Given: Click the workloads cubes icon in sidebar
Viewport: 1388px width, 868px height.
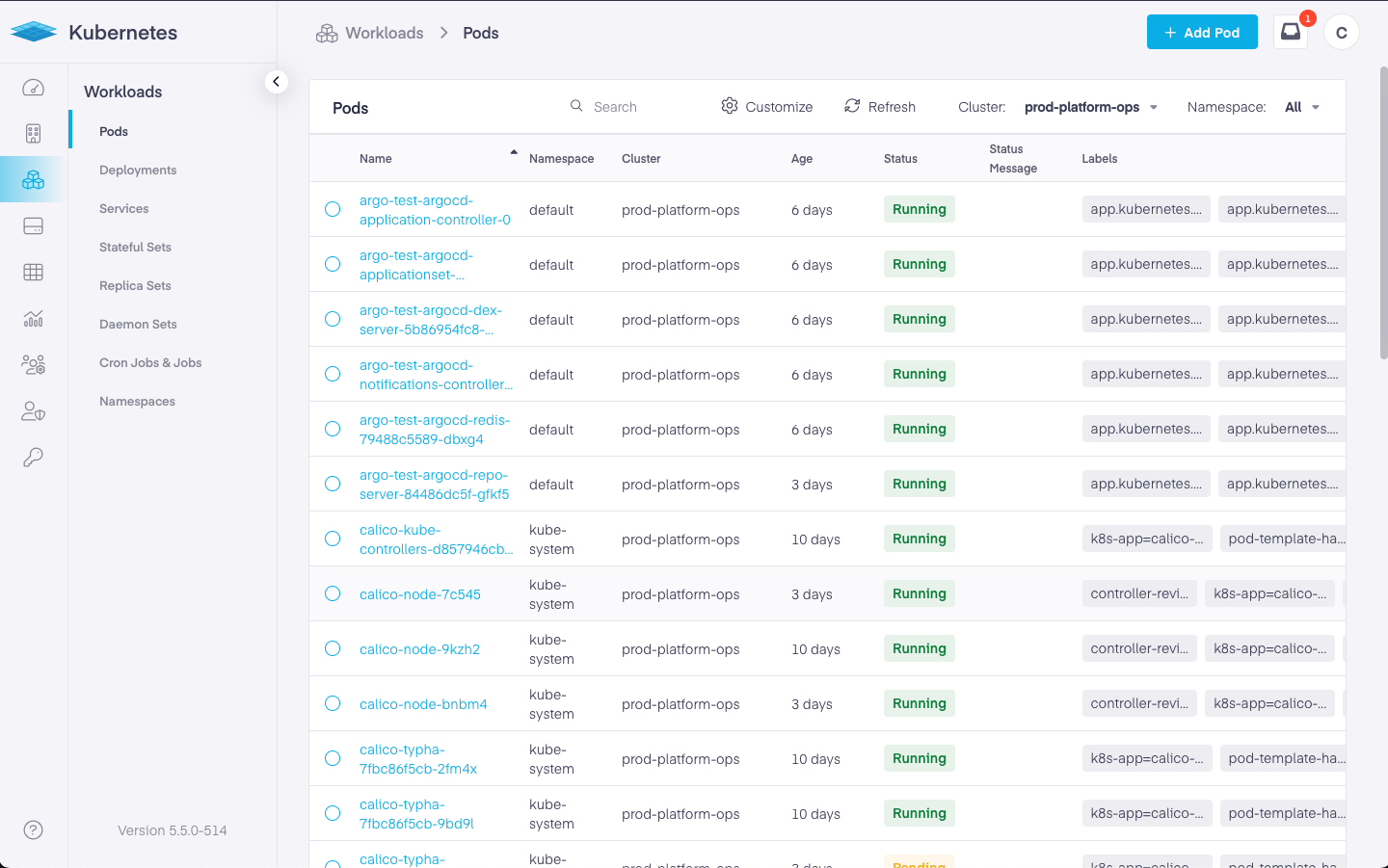Looking at the screenshot, I should click(x=33, y=180).
